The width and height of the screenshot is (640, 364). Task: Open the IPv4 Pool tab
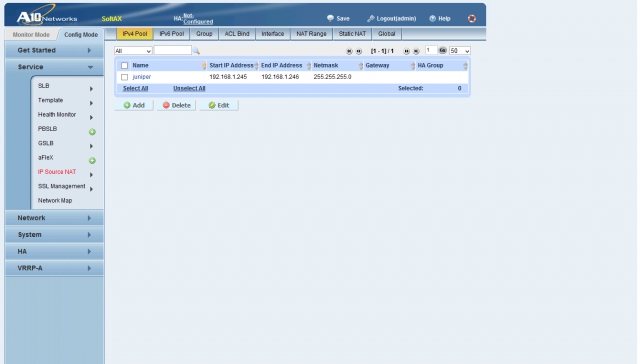135,34
